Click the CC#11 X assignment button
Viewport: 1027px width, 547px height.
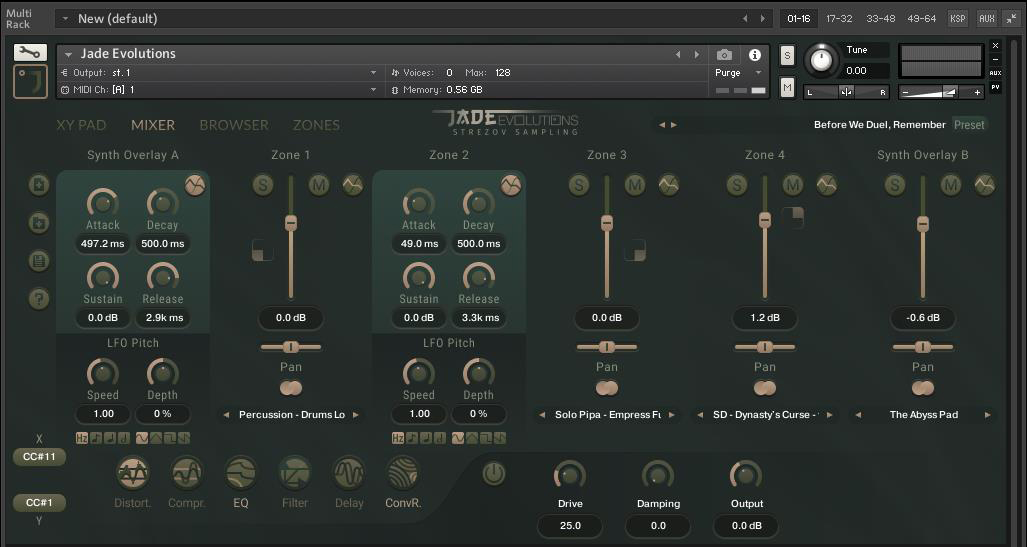click(39, 457)
